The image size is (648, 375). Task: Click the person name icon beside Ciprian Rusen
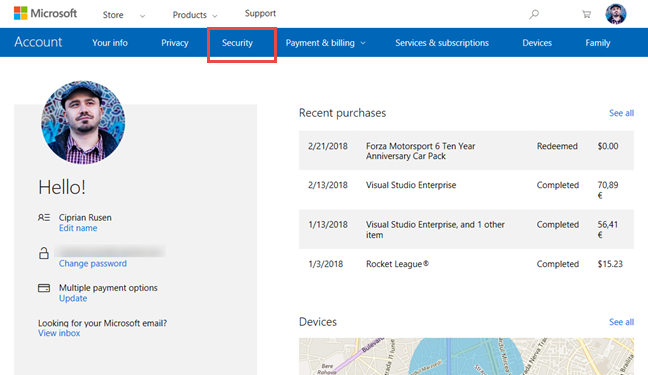(44, 217)
